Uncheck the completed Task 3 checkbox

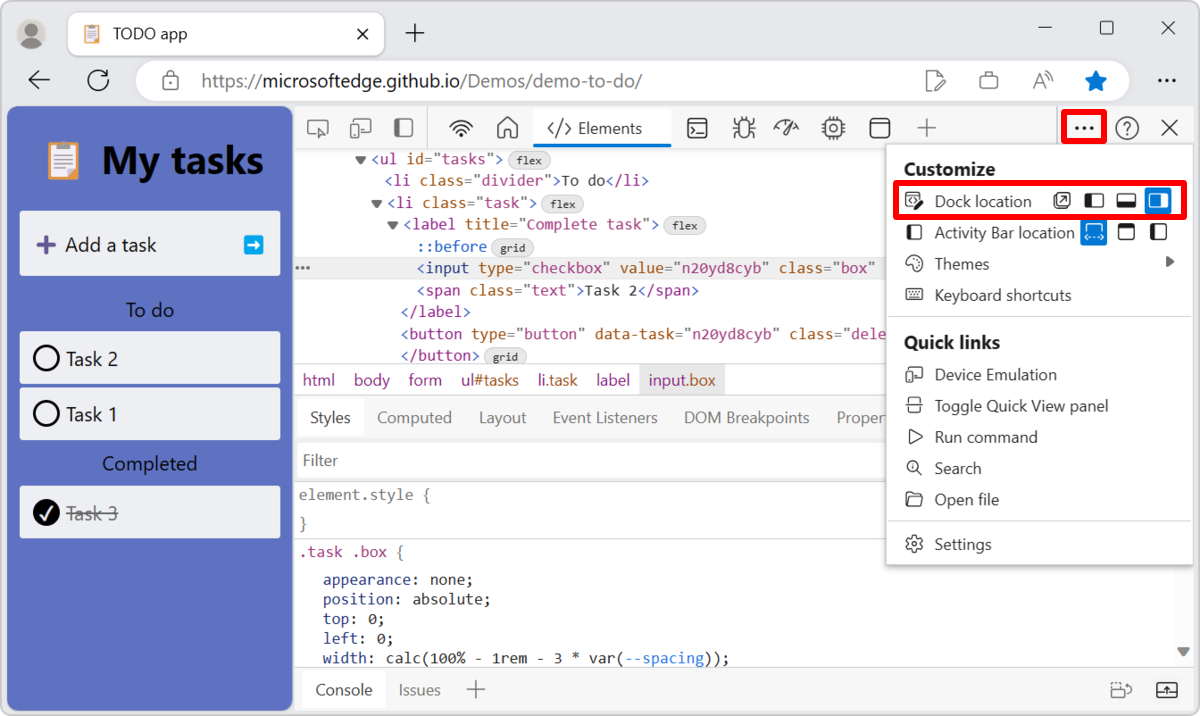tap(46, 512)
